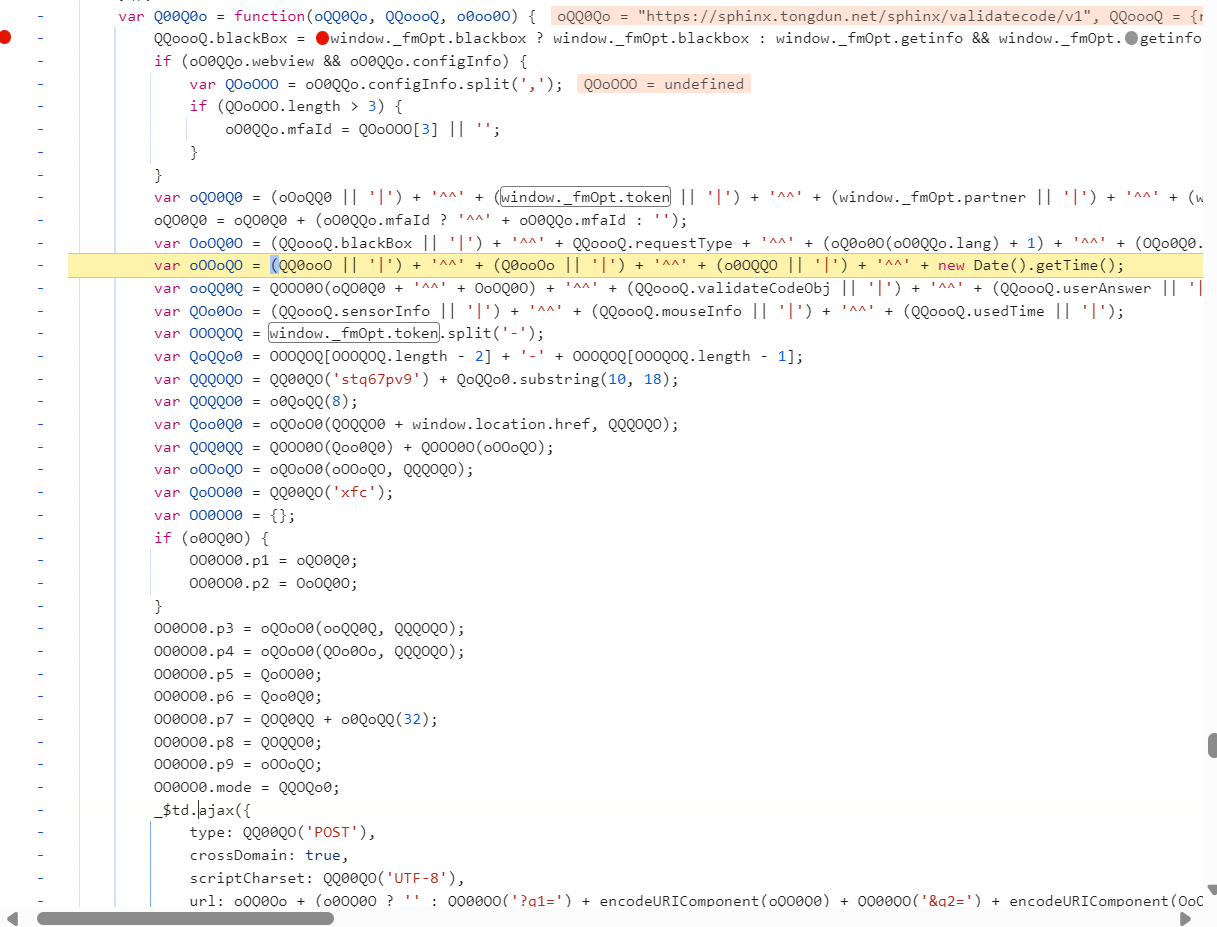The width and height of the screenshot is (1217, 927).
Task: Click the left arrow of horizontal scrollbar
Action: [x=10, y=918]
